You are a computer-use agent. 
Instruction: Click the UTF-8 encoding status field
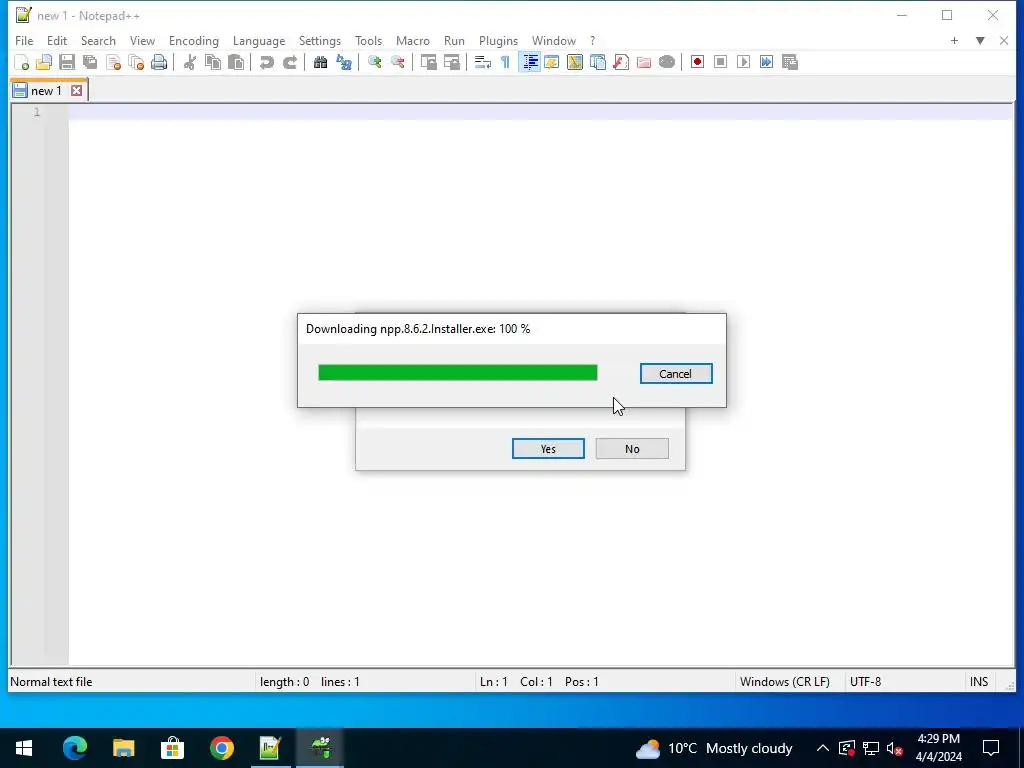click(865, 682)
